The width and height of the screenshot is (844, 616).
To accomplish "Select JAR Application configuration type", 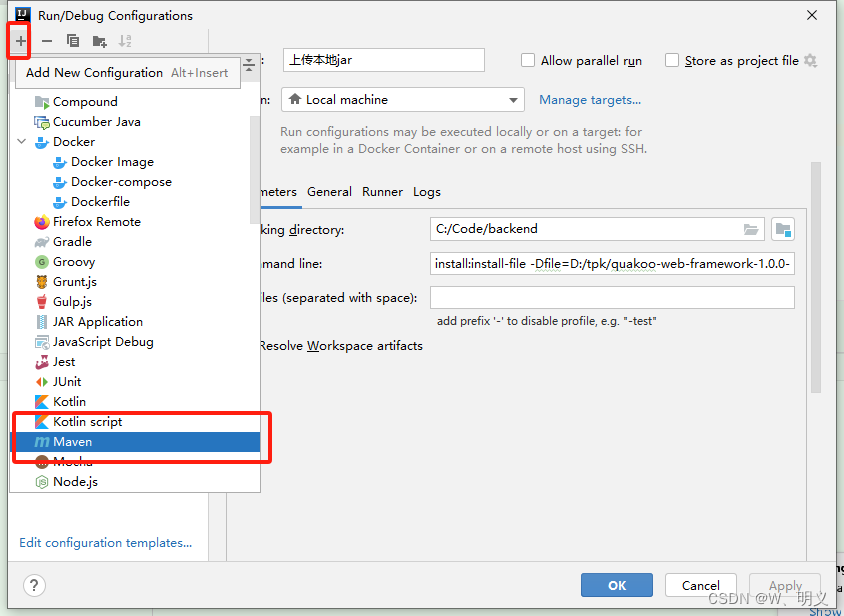I will tap(135, 321).
